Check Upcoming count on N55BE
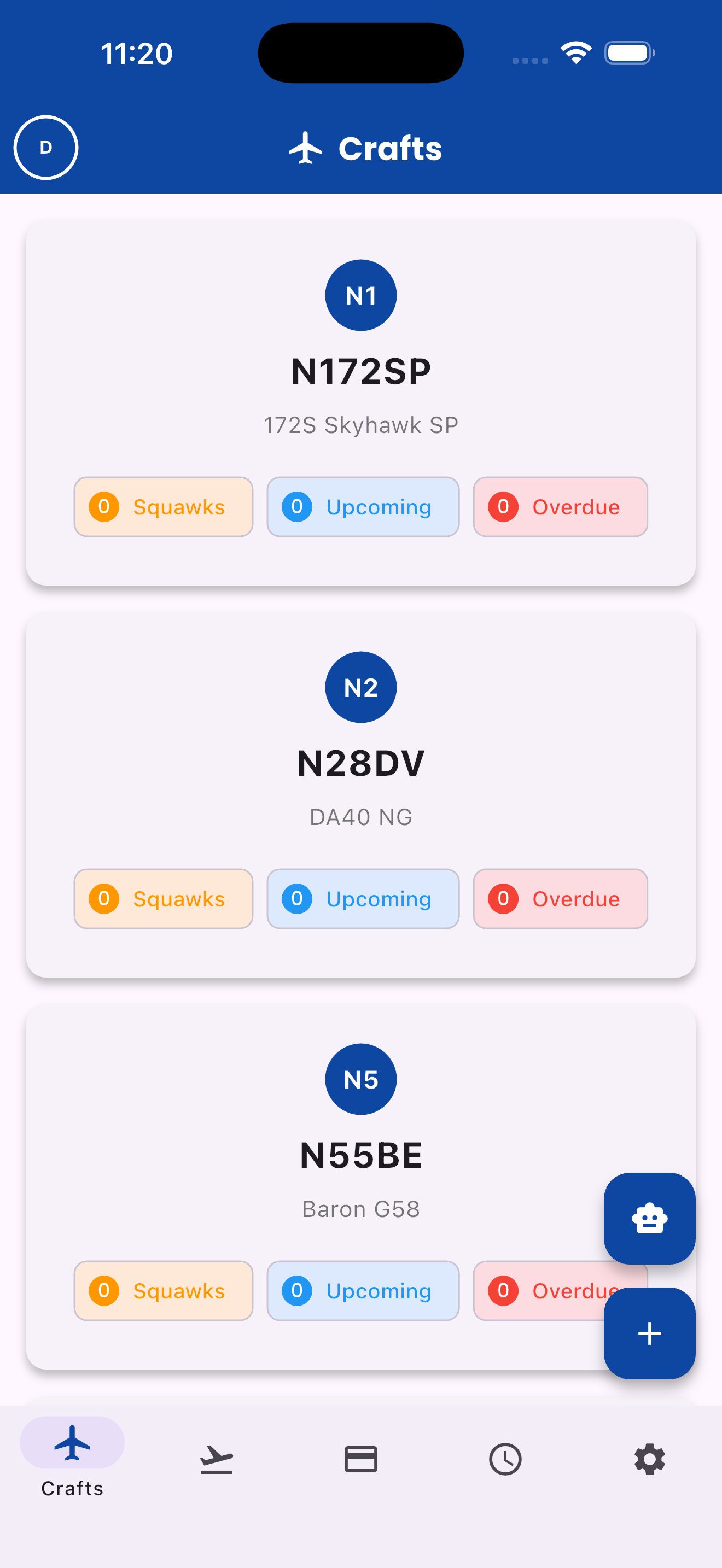Viewport: 722px width, 1568px height. coord(362,1291)
